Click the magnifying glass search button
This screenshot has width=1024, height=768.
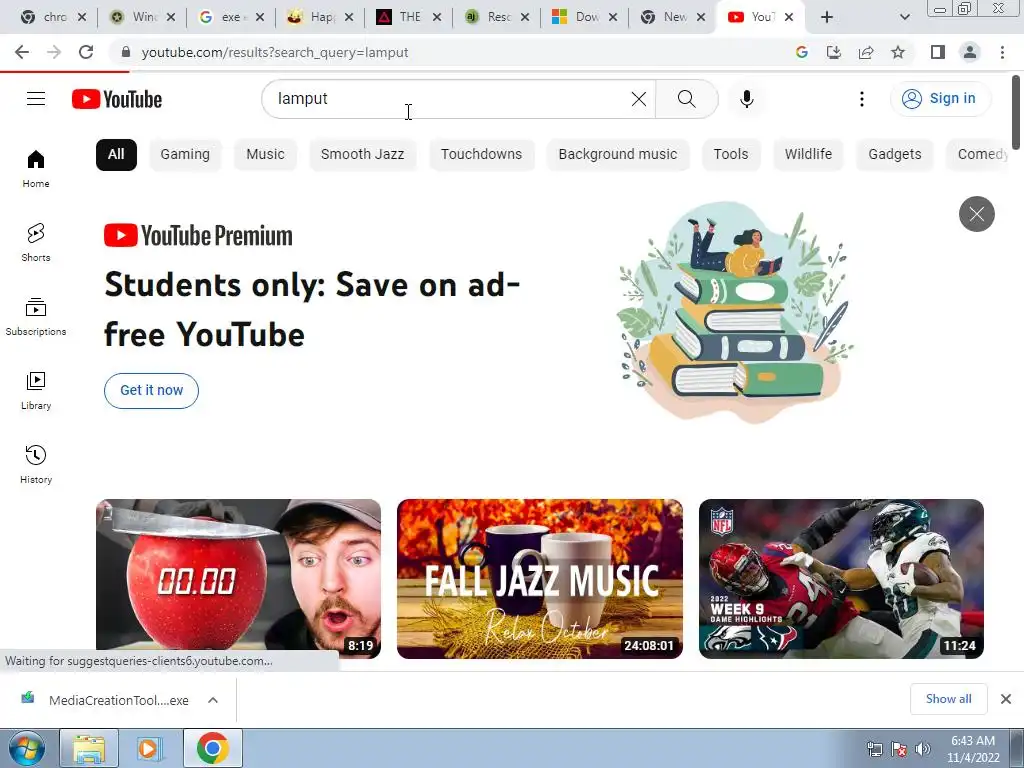point(686,99)
